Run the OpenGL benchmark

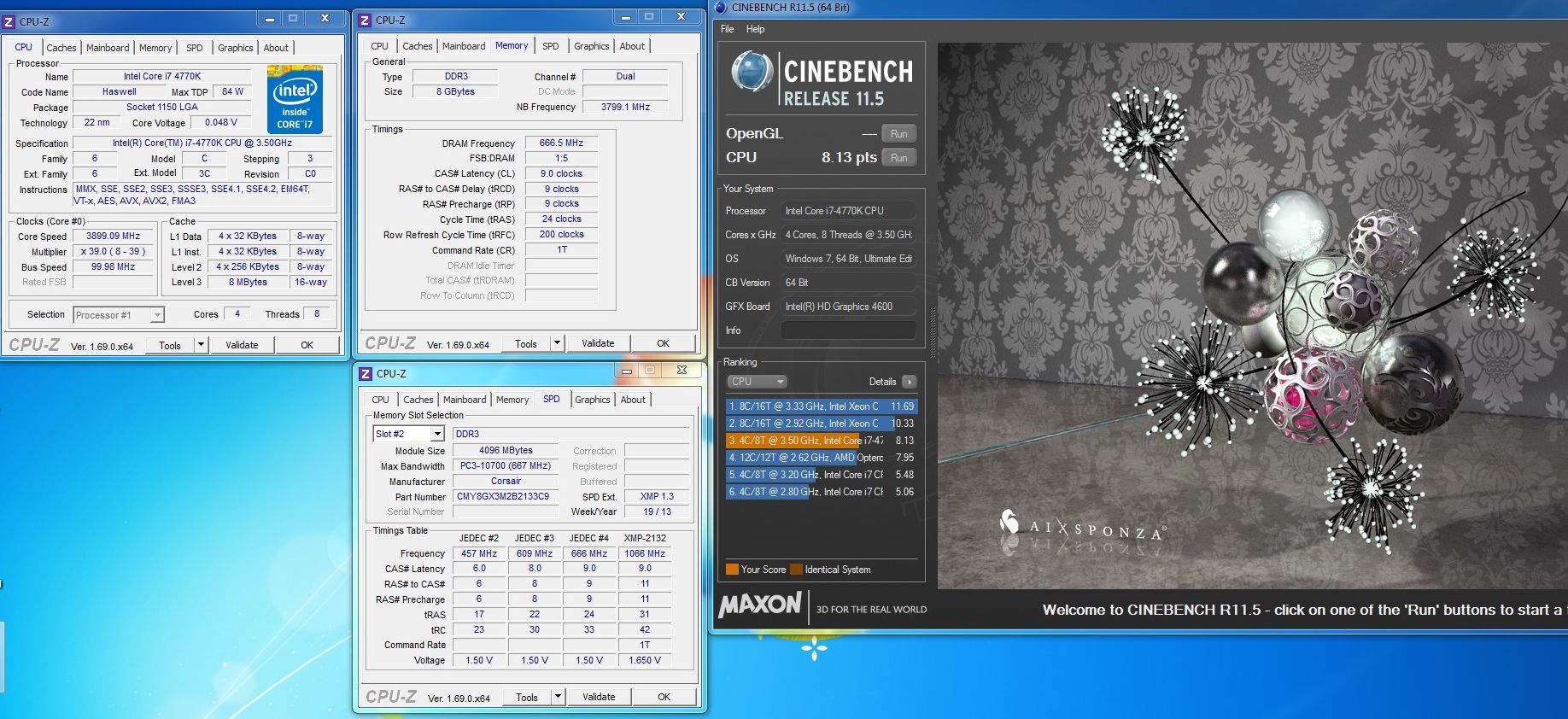(898, 134)
